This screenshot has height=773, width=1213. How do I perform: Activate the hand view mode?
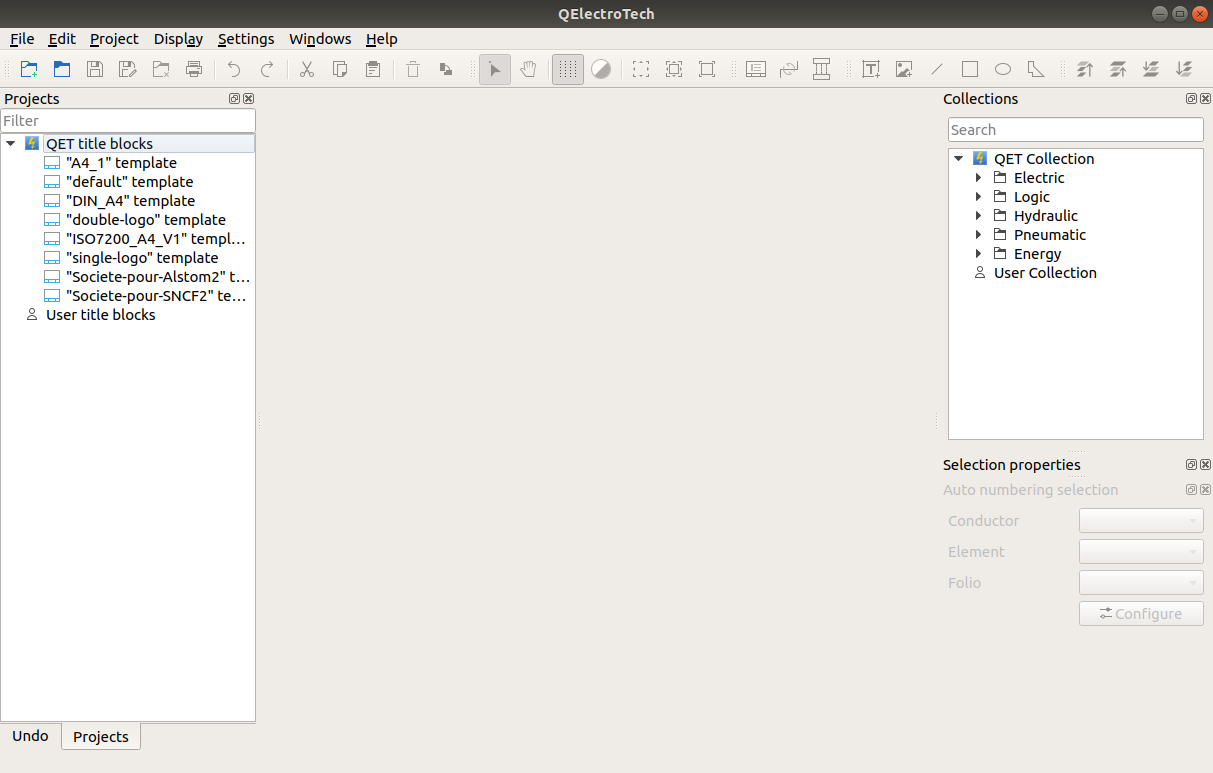click(528, 69)
